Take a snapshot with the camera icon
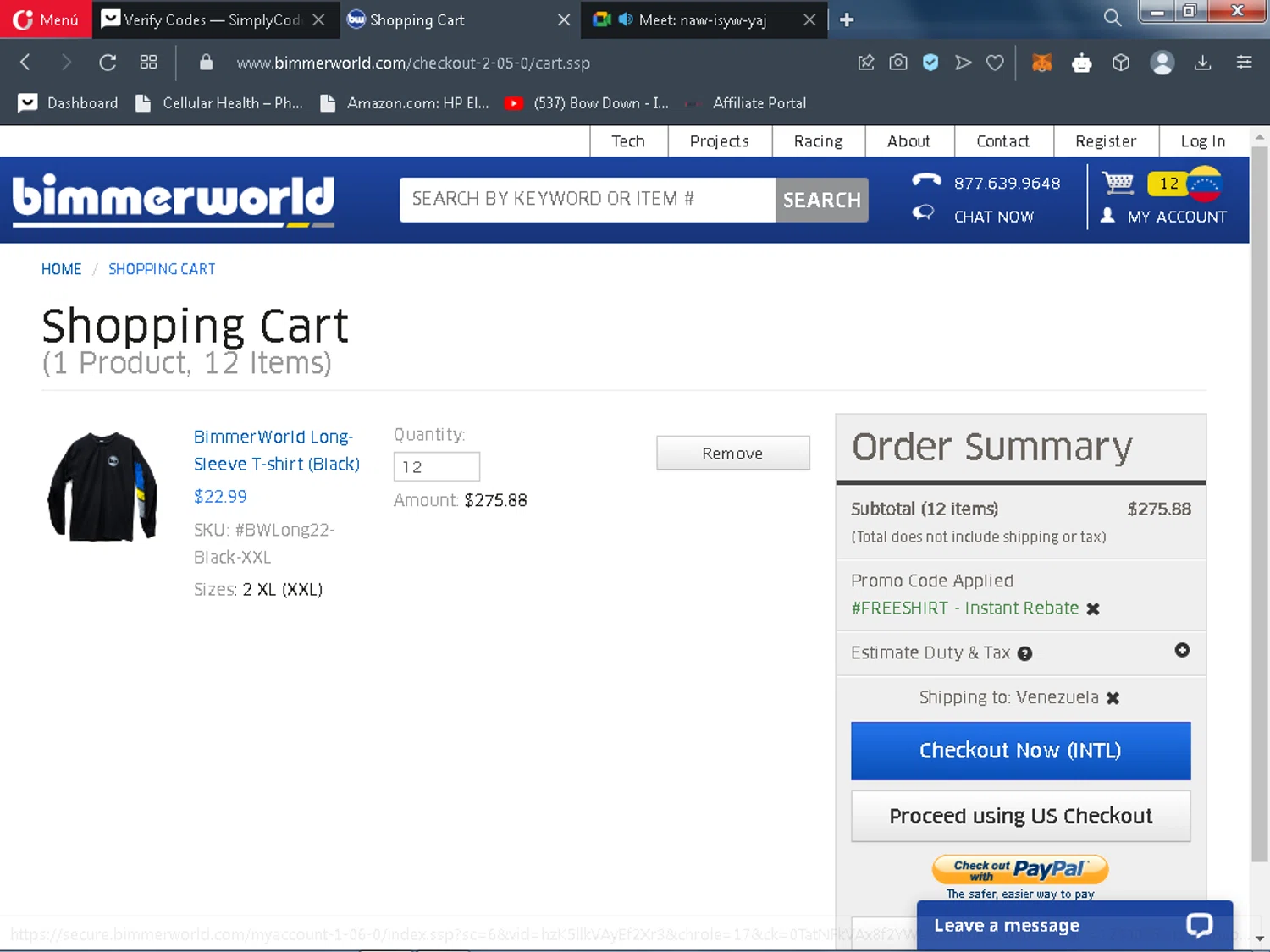The image size is (1270, 952). point(898,62)
